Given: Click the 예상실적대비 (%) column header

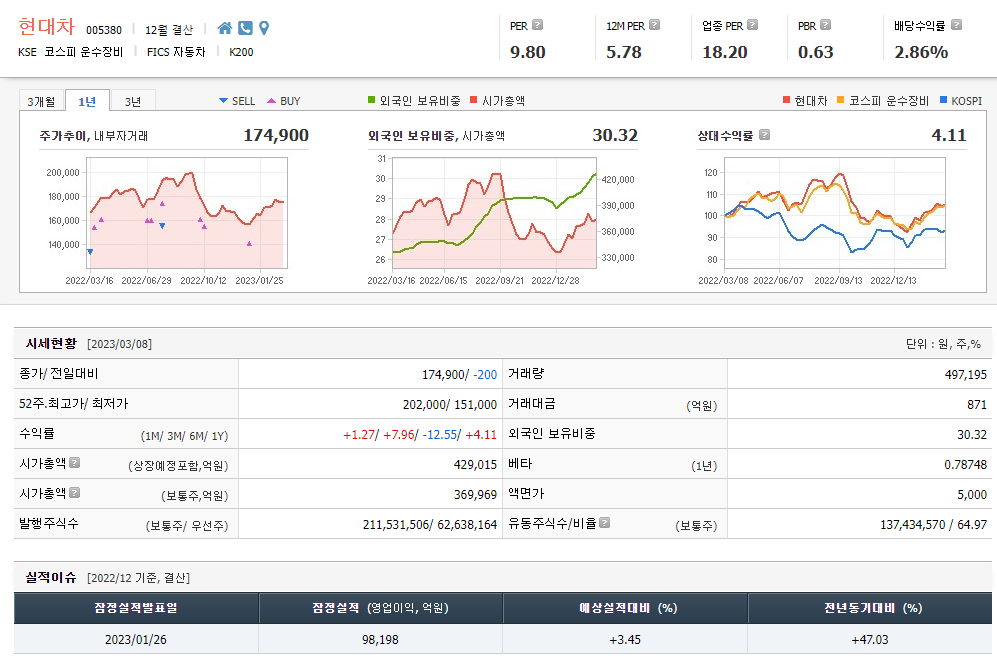Looking at the screenshot, I should [626, 608].
